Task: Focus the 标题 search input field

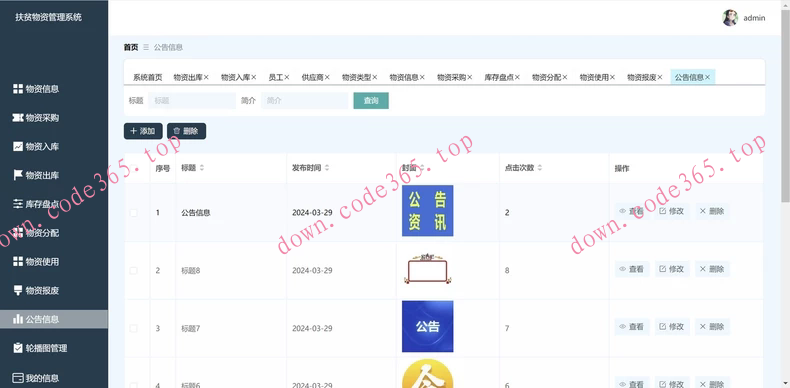Action: [x=192, y=100]
